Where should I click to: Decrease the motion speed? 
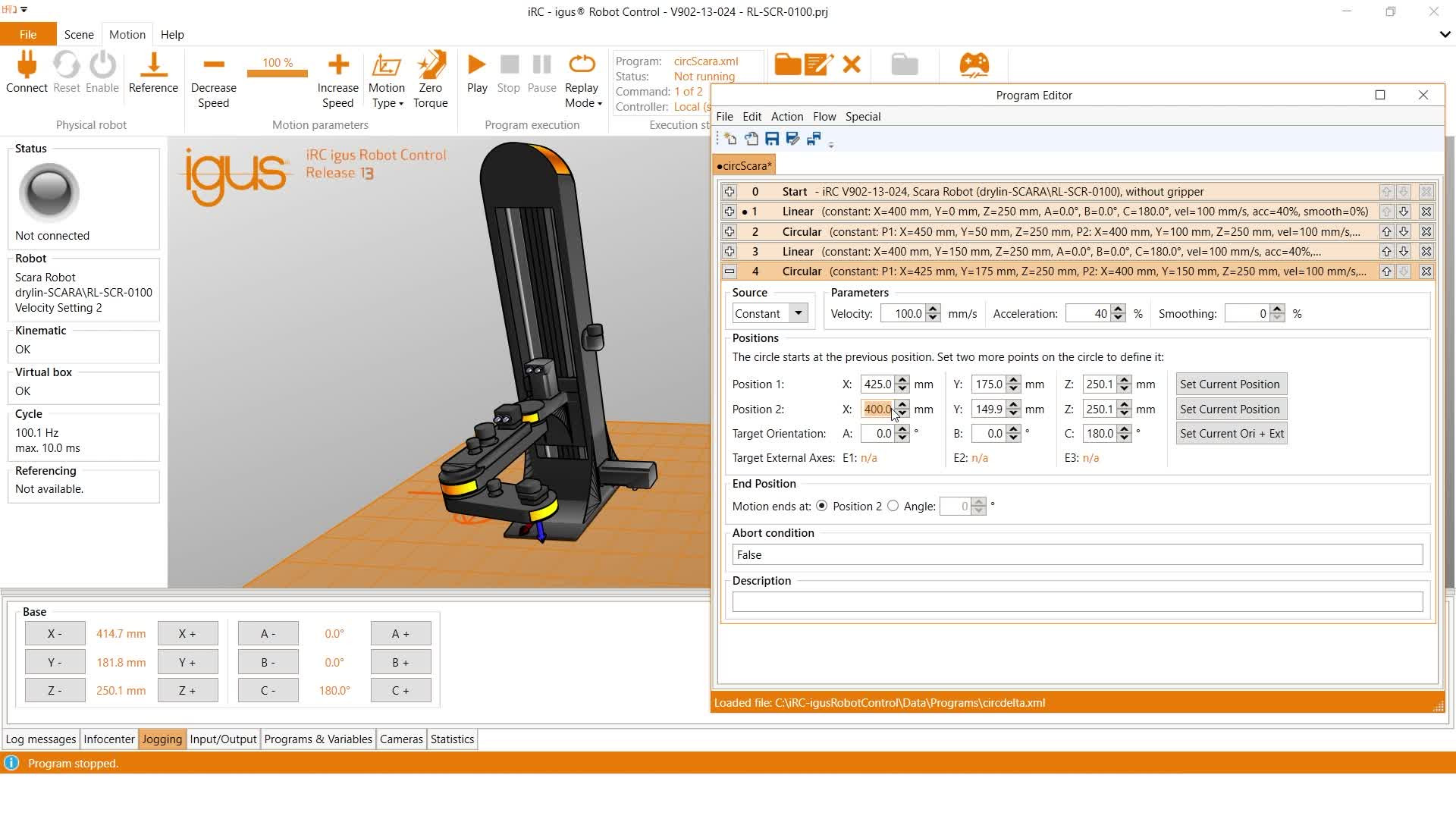[x=214, y=65]
